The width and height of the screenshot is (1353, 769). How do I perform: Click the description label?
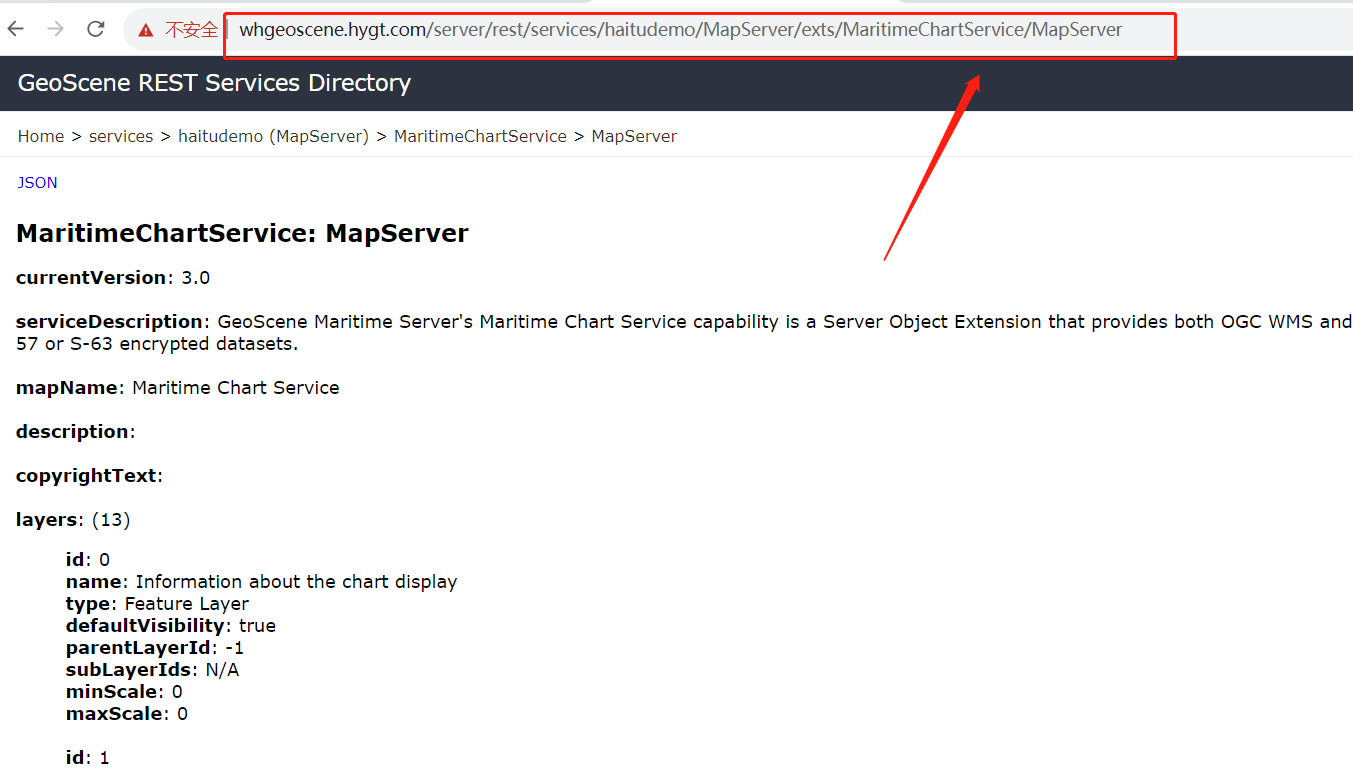[75, 432]
